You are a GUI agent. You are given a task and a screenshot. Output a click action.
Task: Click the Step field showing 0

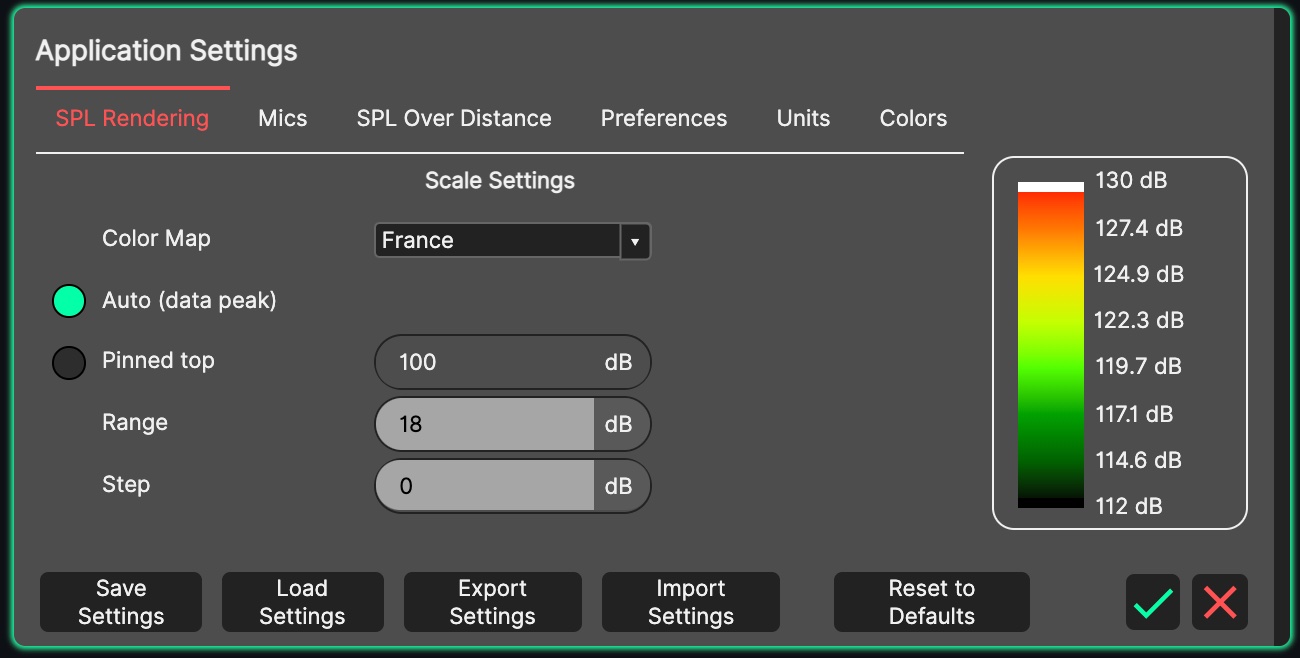coord(513,486)
